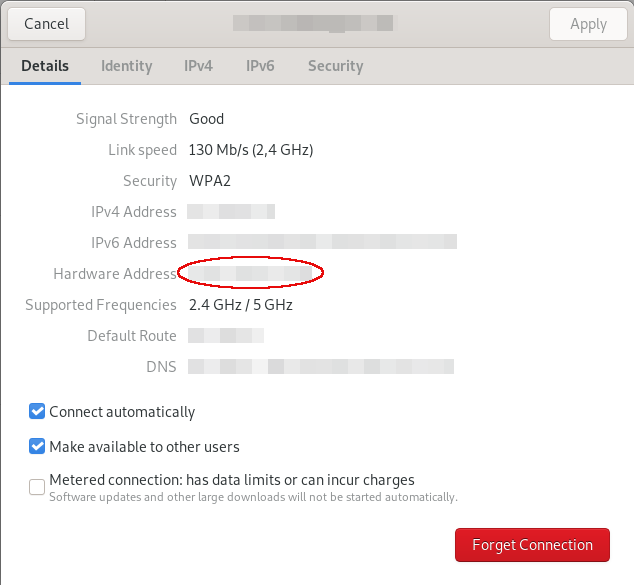
Task: Click the blurred DNS value
Action: coord(321,366)
